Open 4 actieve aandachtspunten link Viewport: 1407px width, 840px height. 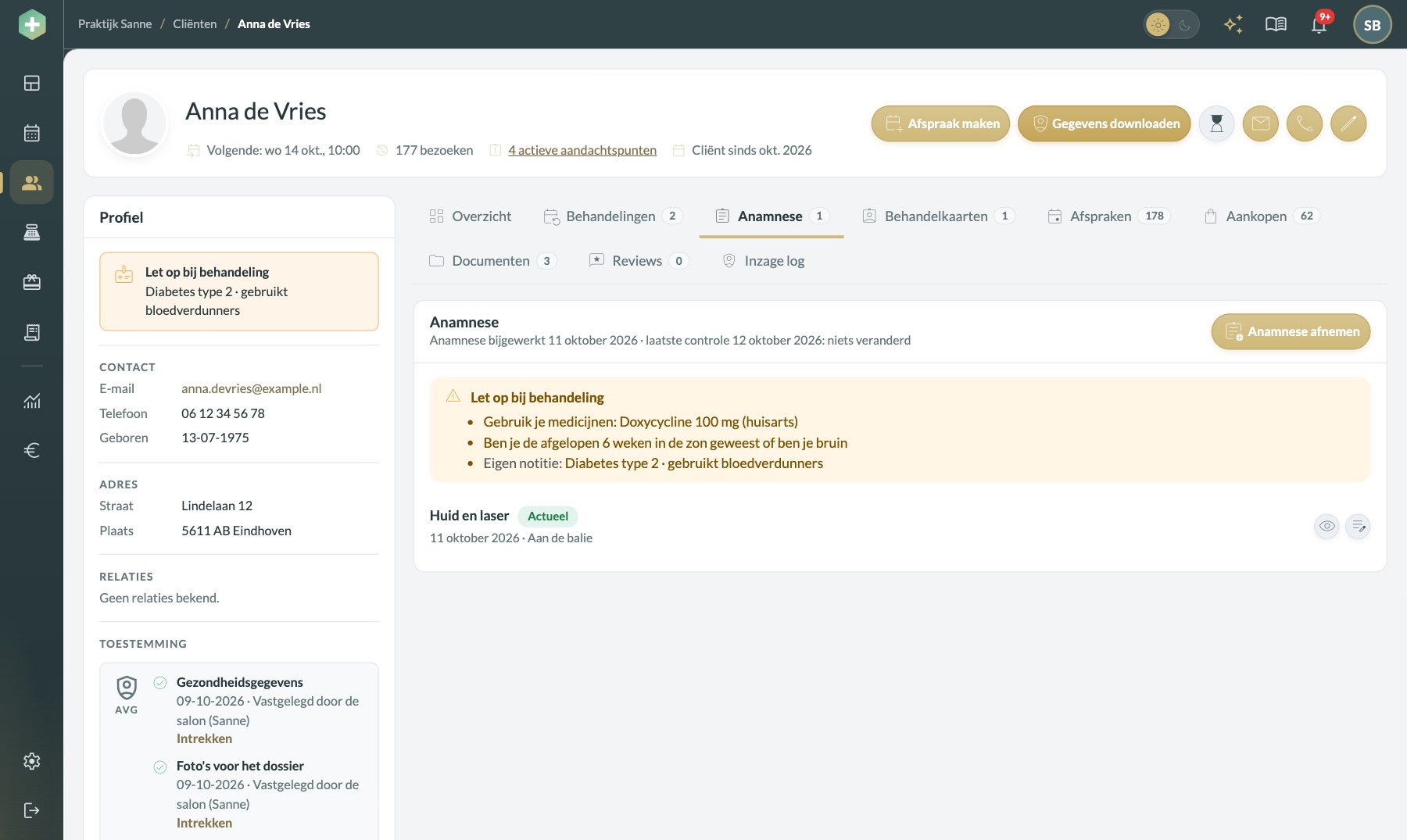(582, 150)
